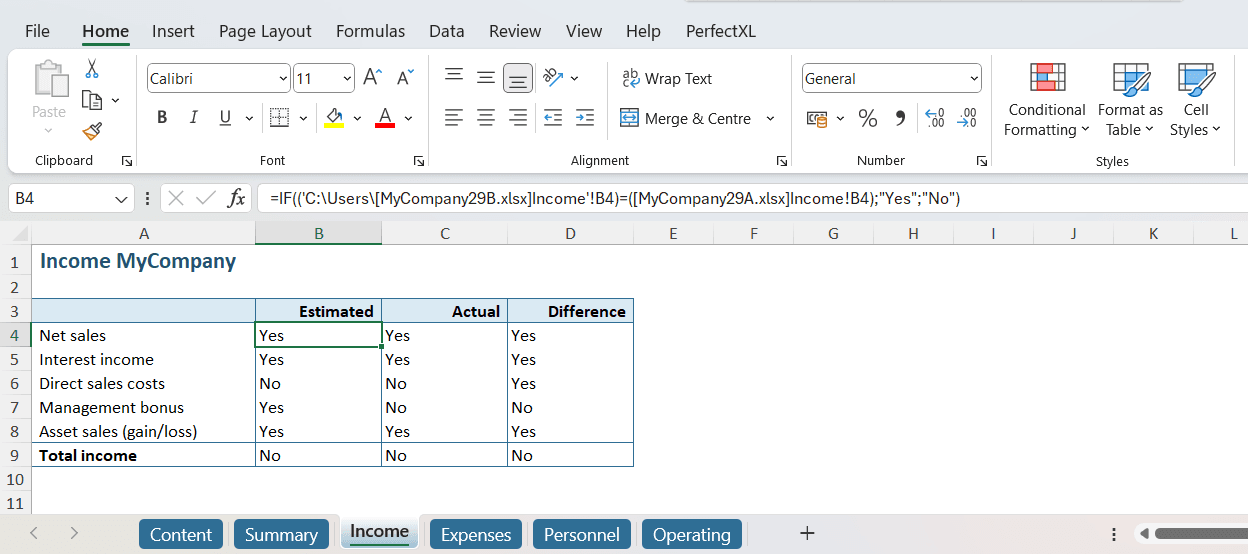This screenshot has height=554, width=1248.
Task: Click the Paste clipboard icon
Action: (x=49, y=79)
